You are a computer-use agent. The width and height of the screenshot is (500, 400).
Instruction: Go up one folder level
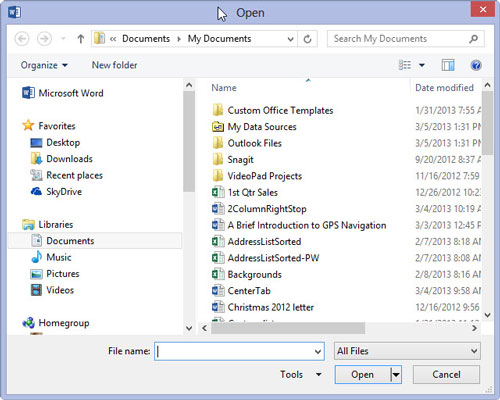(81, 39)
